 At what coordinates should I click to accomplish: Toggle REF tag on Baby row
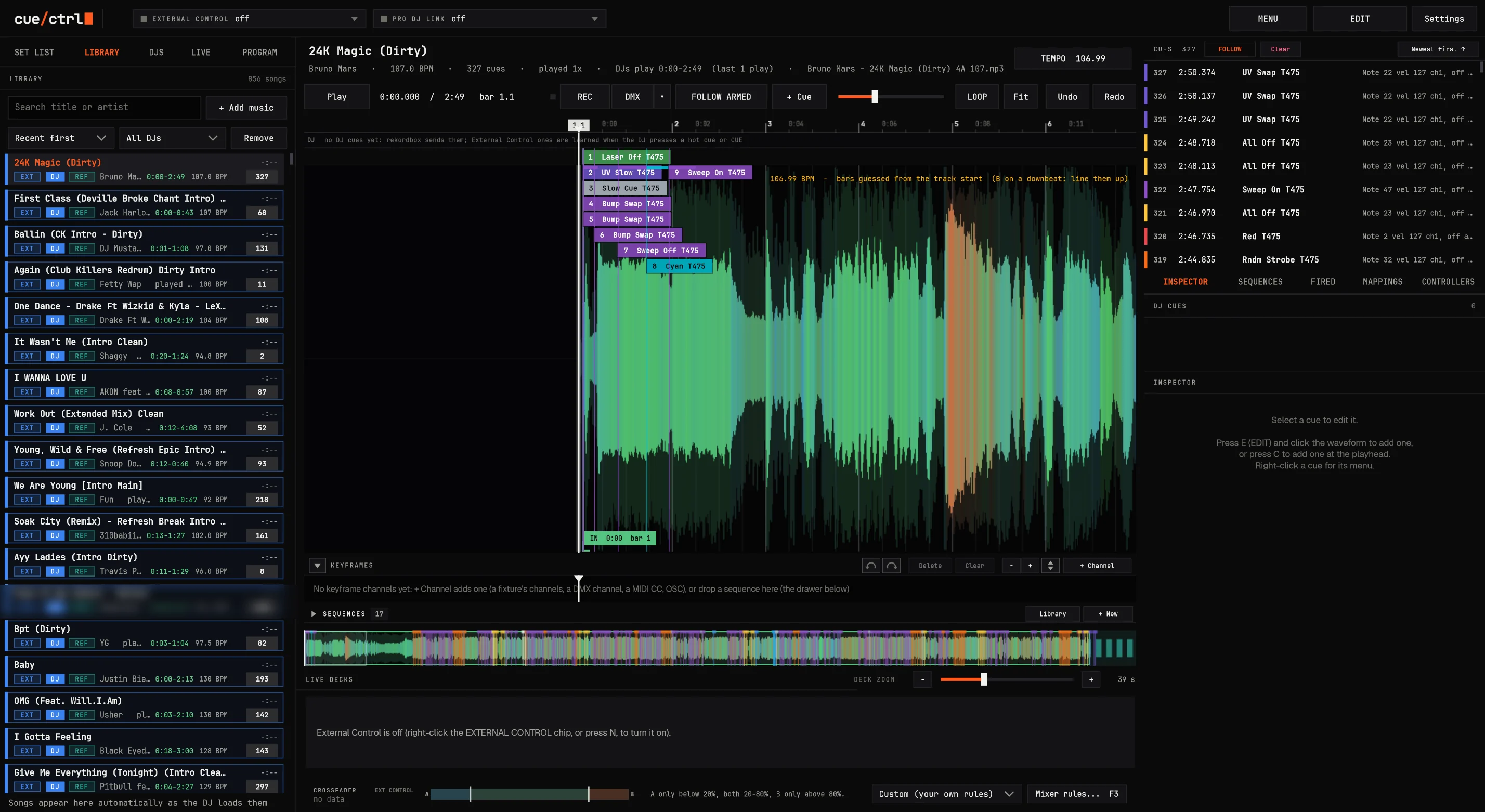pyautogui.click(x=81, y=679)
